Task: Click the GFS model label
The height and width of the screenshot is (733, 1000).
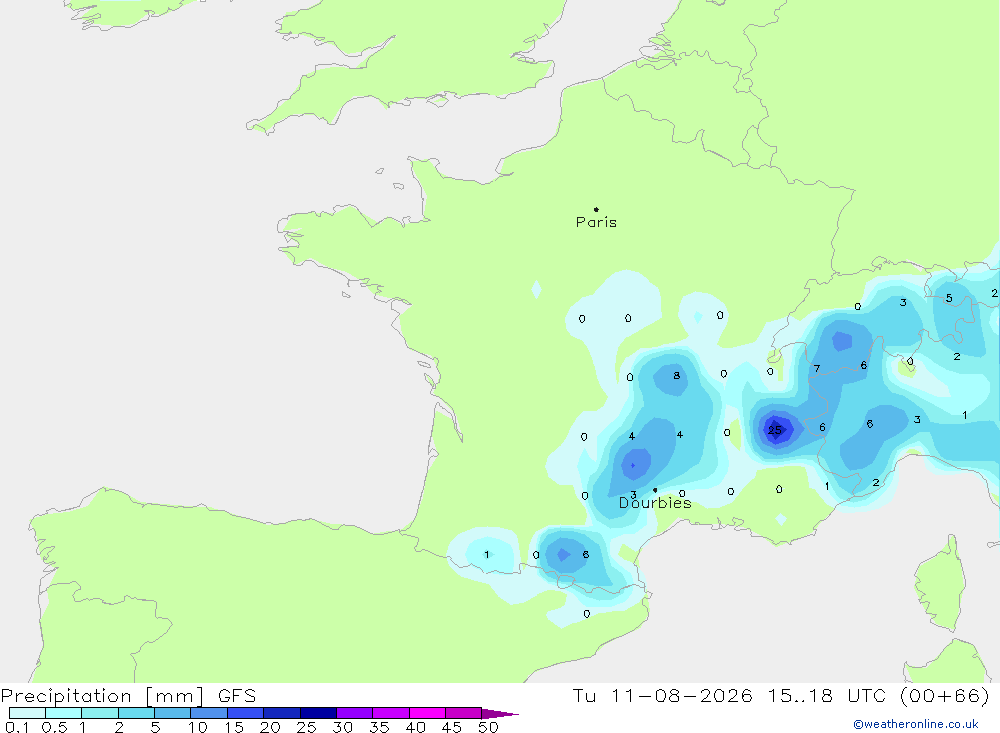Action: pos(237,696)
